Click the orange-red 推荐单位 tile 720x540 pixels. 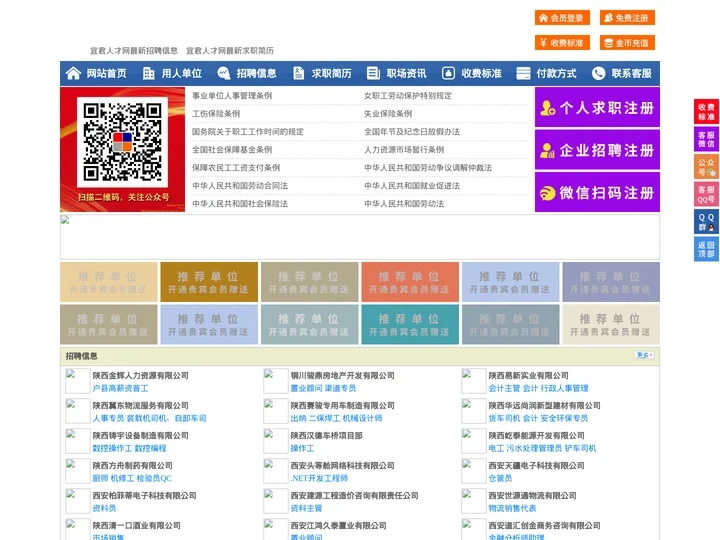(410, 282)
